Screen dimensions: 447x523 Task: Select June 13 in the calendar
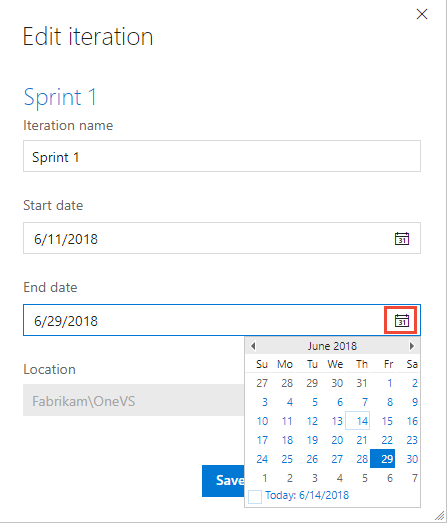pyautogui.click(x=337, y=421)
